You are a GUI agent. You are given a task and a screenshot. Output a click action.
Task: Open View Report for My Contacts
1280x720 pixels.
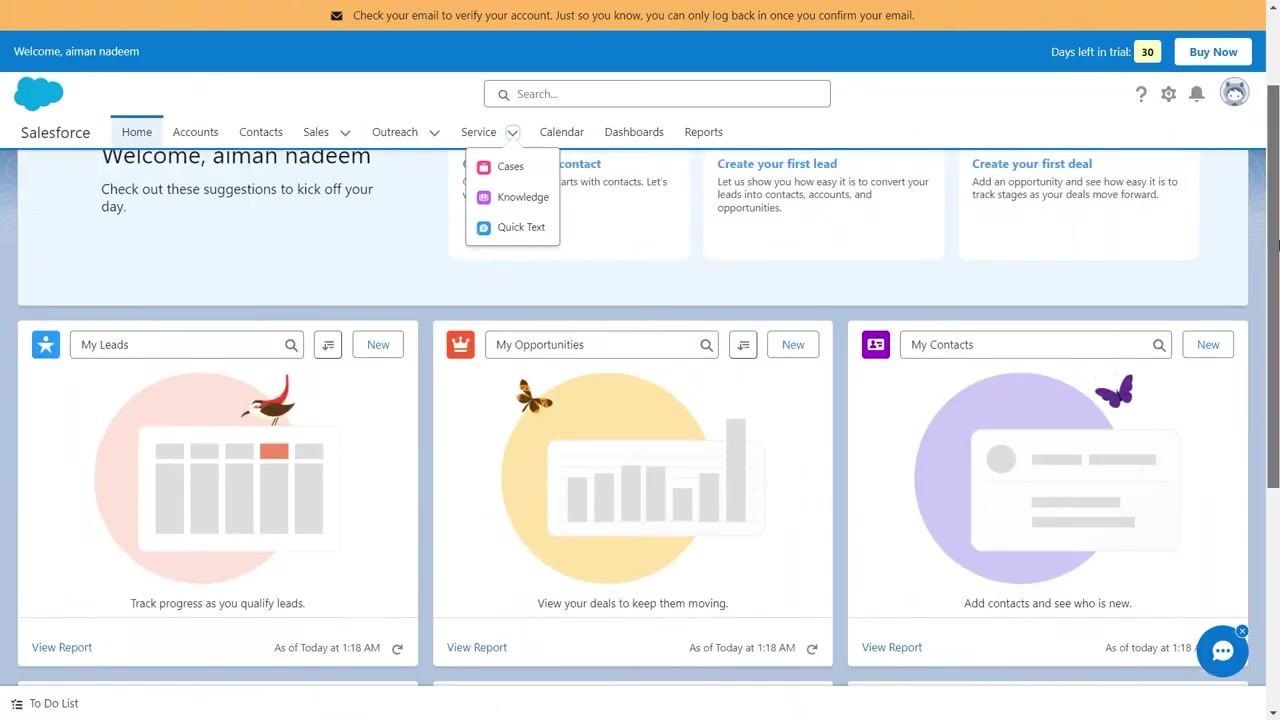(x=892, y=648)
